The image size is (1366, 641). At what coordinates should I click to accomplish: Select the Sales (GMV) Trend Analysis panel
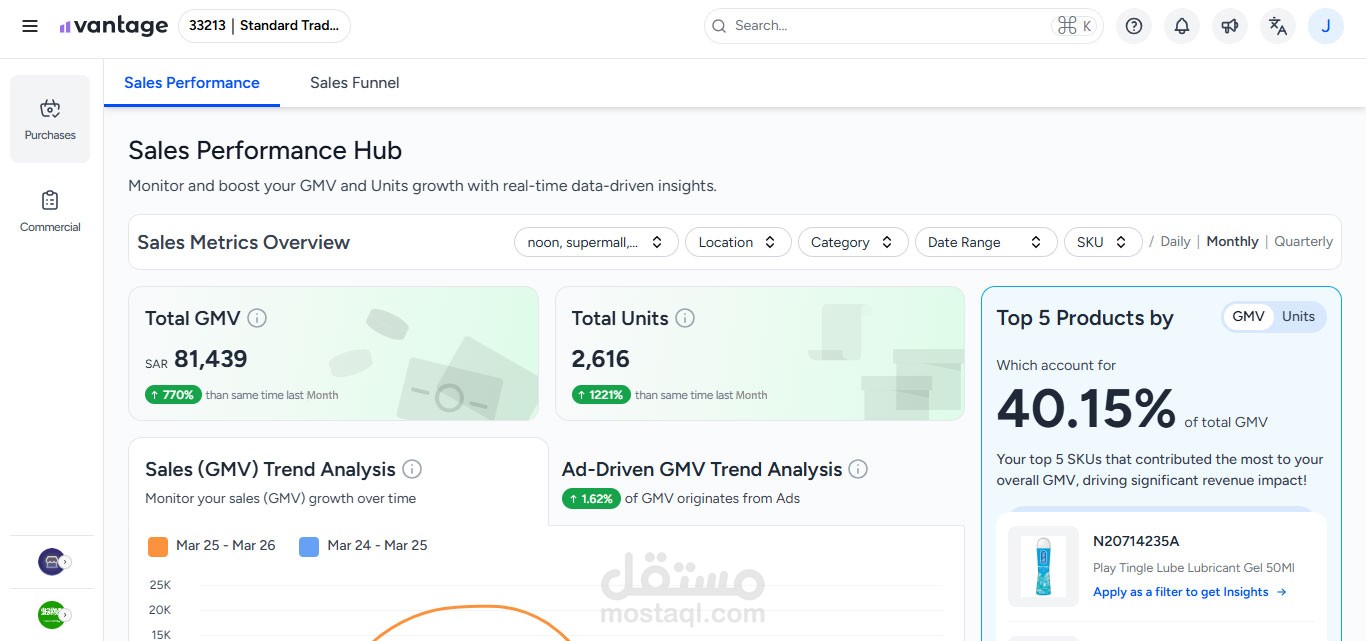click(338, 482)
